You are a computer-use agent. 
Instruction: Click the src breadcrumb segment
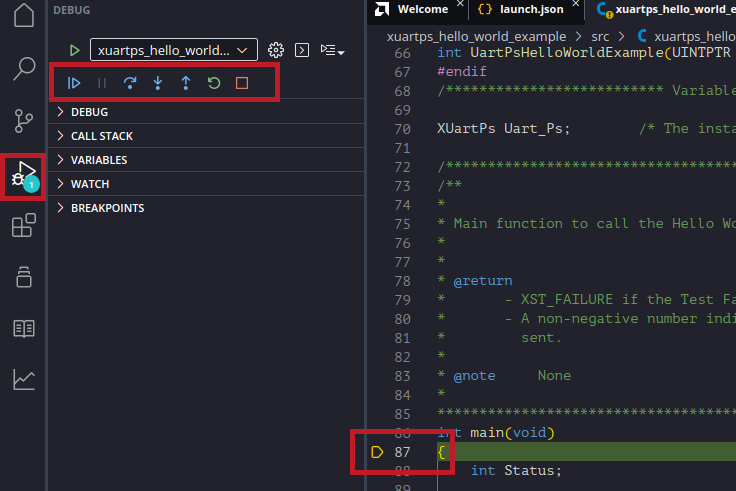pos(599,36)
